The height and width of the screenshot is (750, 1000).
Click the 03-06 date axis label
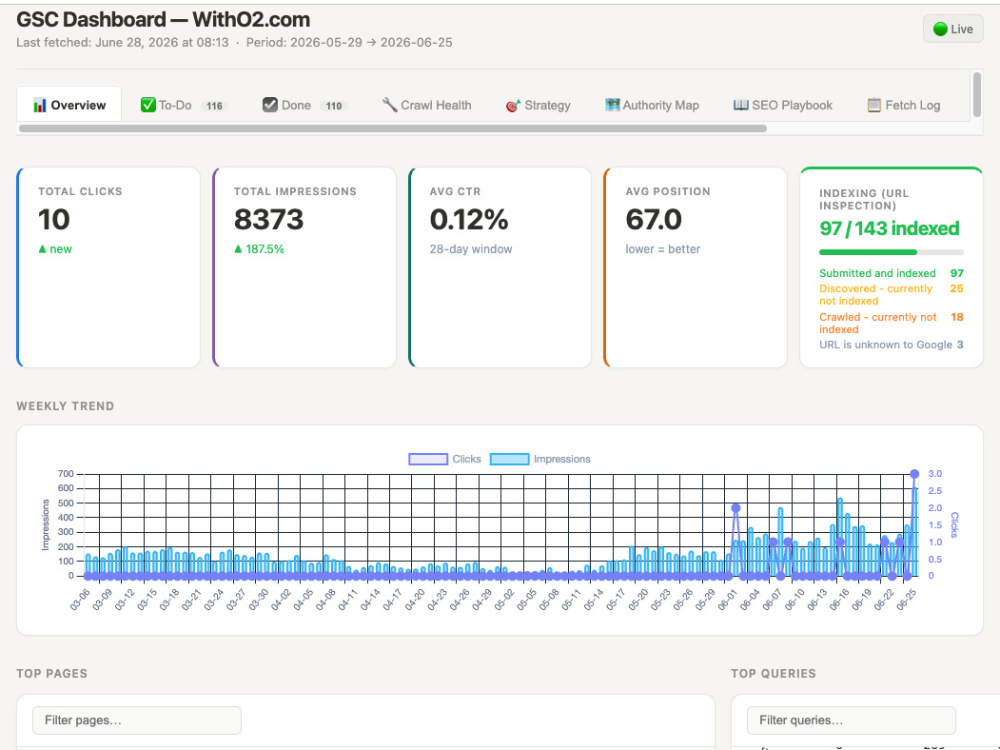pyautogui.click(x=80, y=599)
